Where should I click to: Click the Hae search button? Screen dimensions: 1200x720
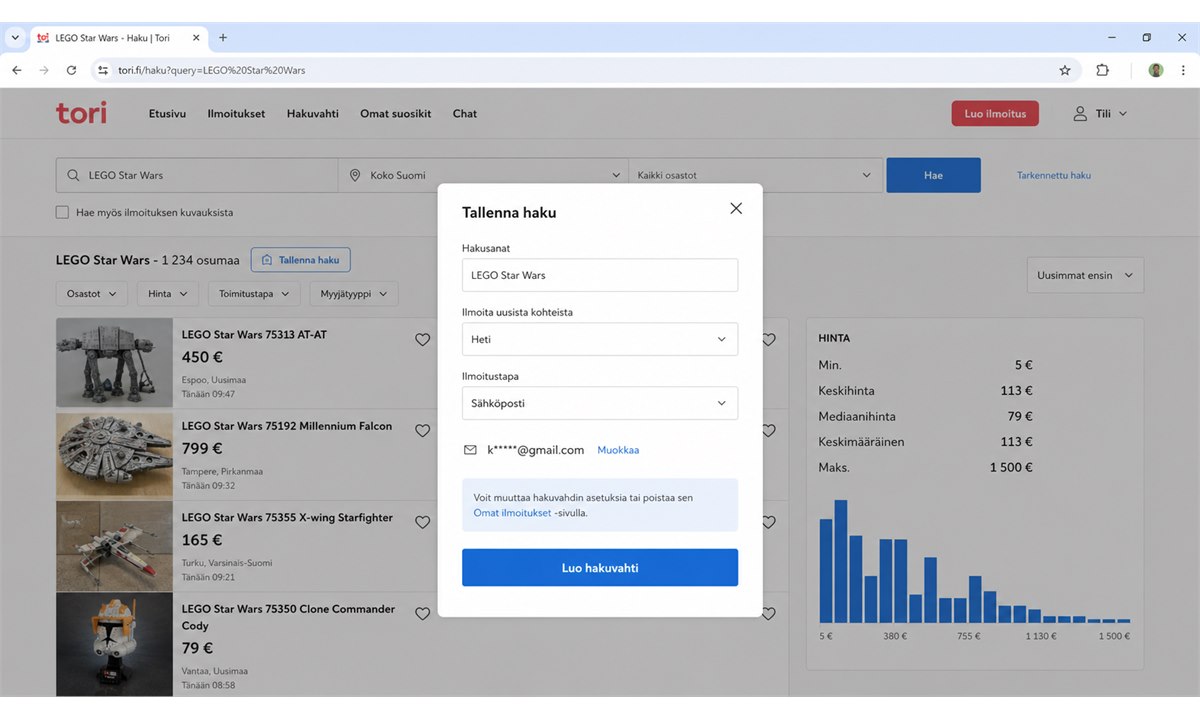coord(933,175)
